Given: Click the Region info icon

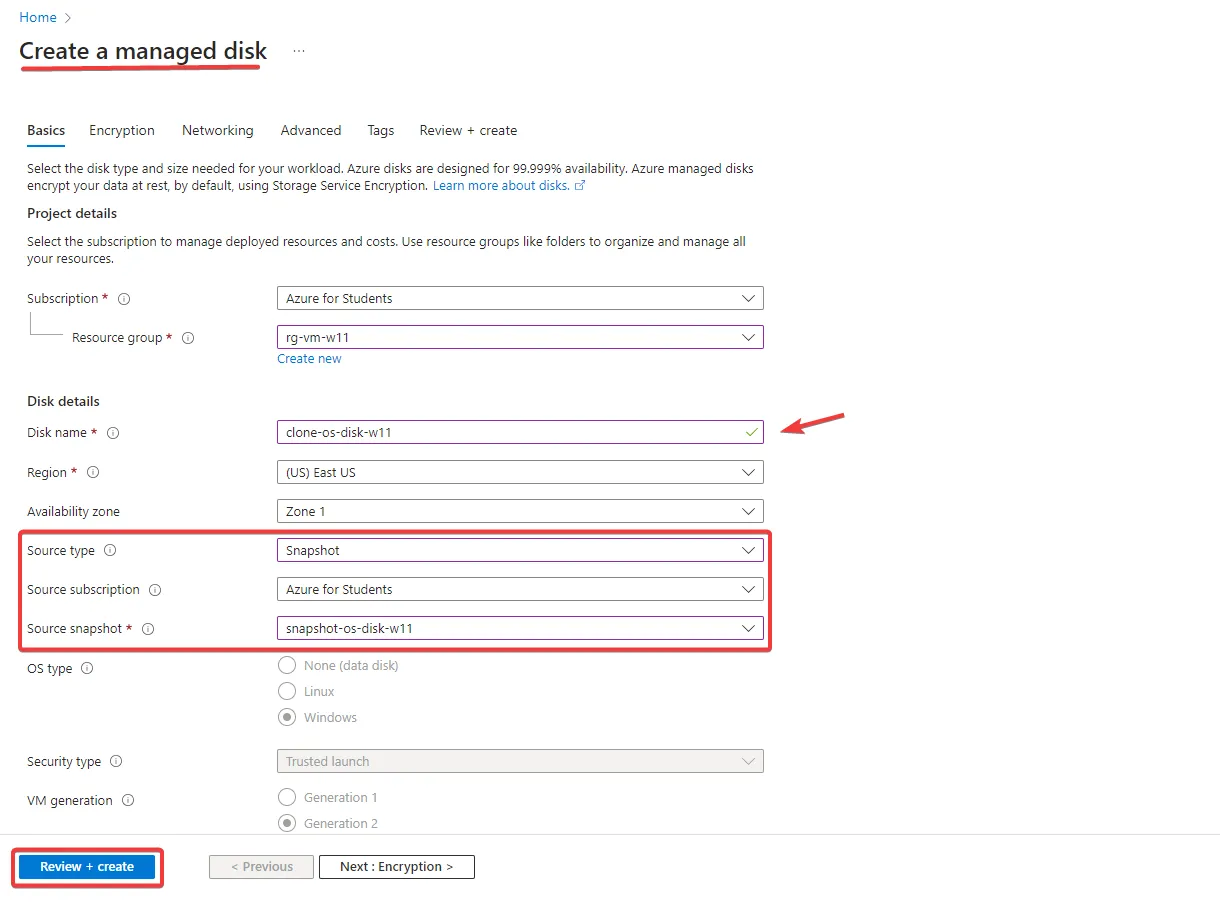Looking at the screenshot, I should [93, 472].
